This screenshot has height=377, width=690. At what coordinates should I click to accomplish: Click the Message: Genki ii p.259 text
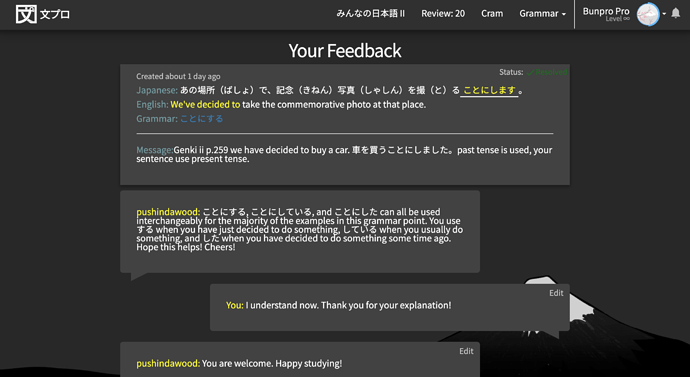(x=344, y=154)
